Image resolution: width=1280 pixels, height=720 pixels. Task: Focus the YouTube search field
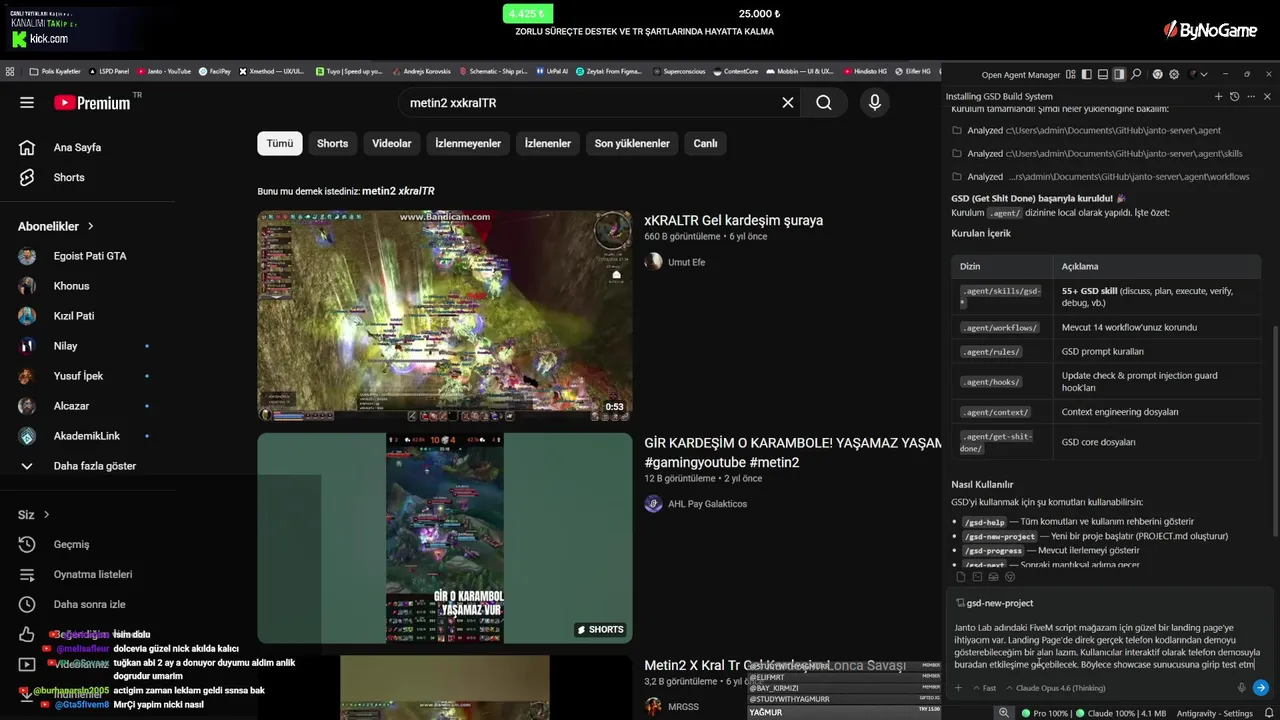(x=590, y=103)
